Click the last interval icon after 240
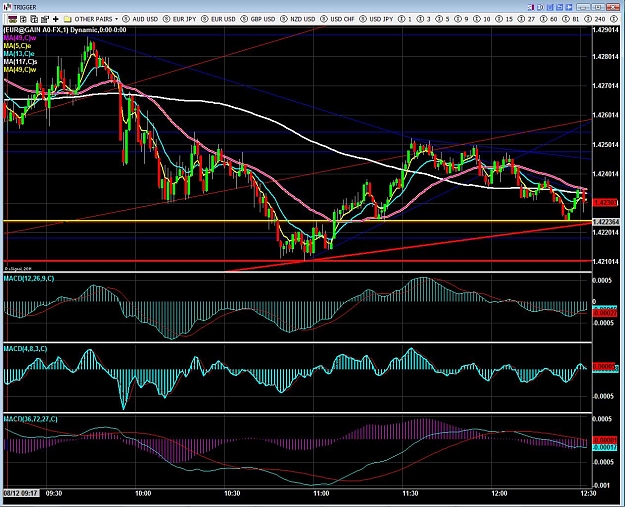The height and width of the screenshot is (507, 625). point(613,19)
